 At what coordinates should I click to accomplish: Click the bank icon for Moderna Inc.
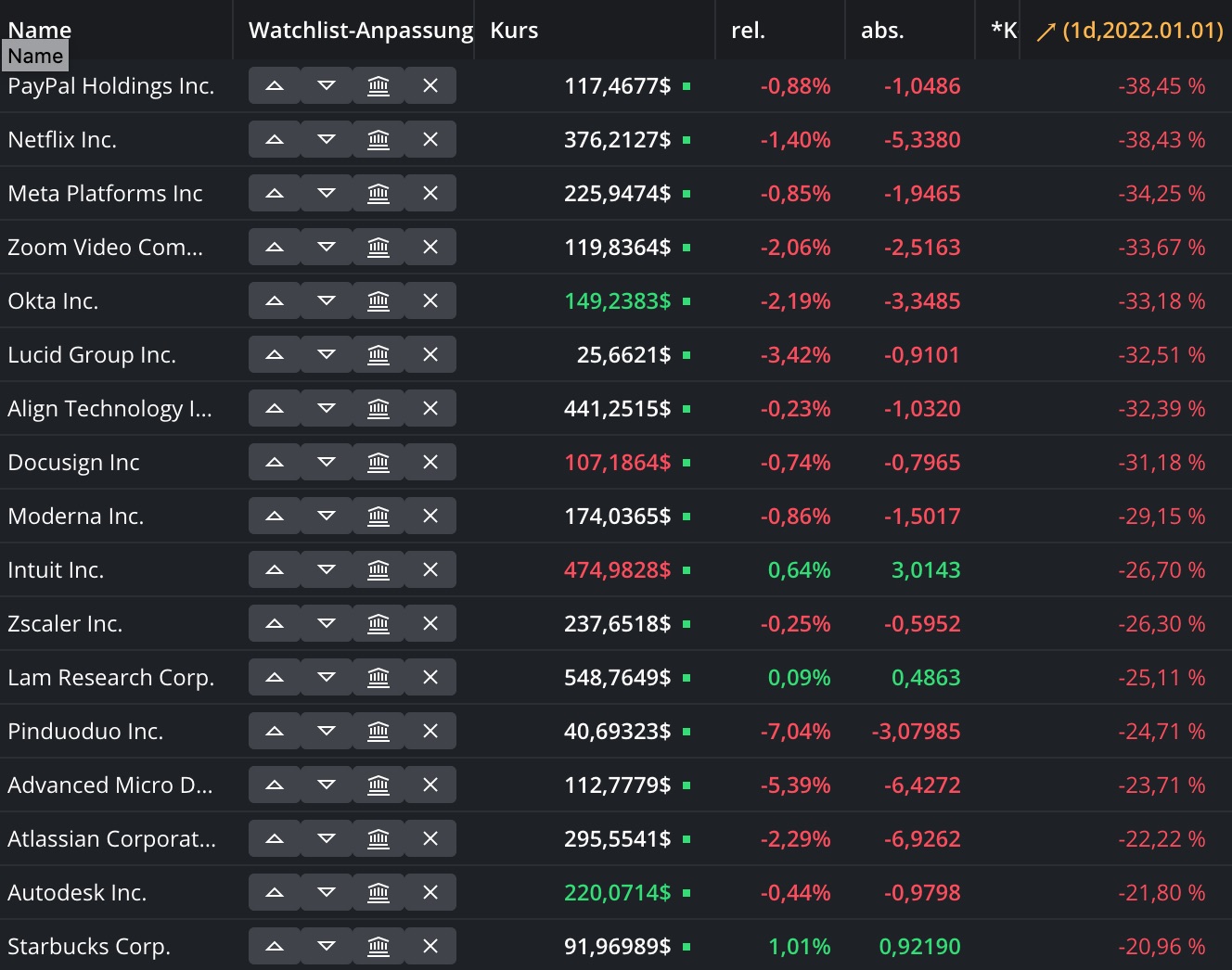click(x=379, y=516)
